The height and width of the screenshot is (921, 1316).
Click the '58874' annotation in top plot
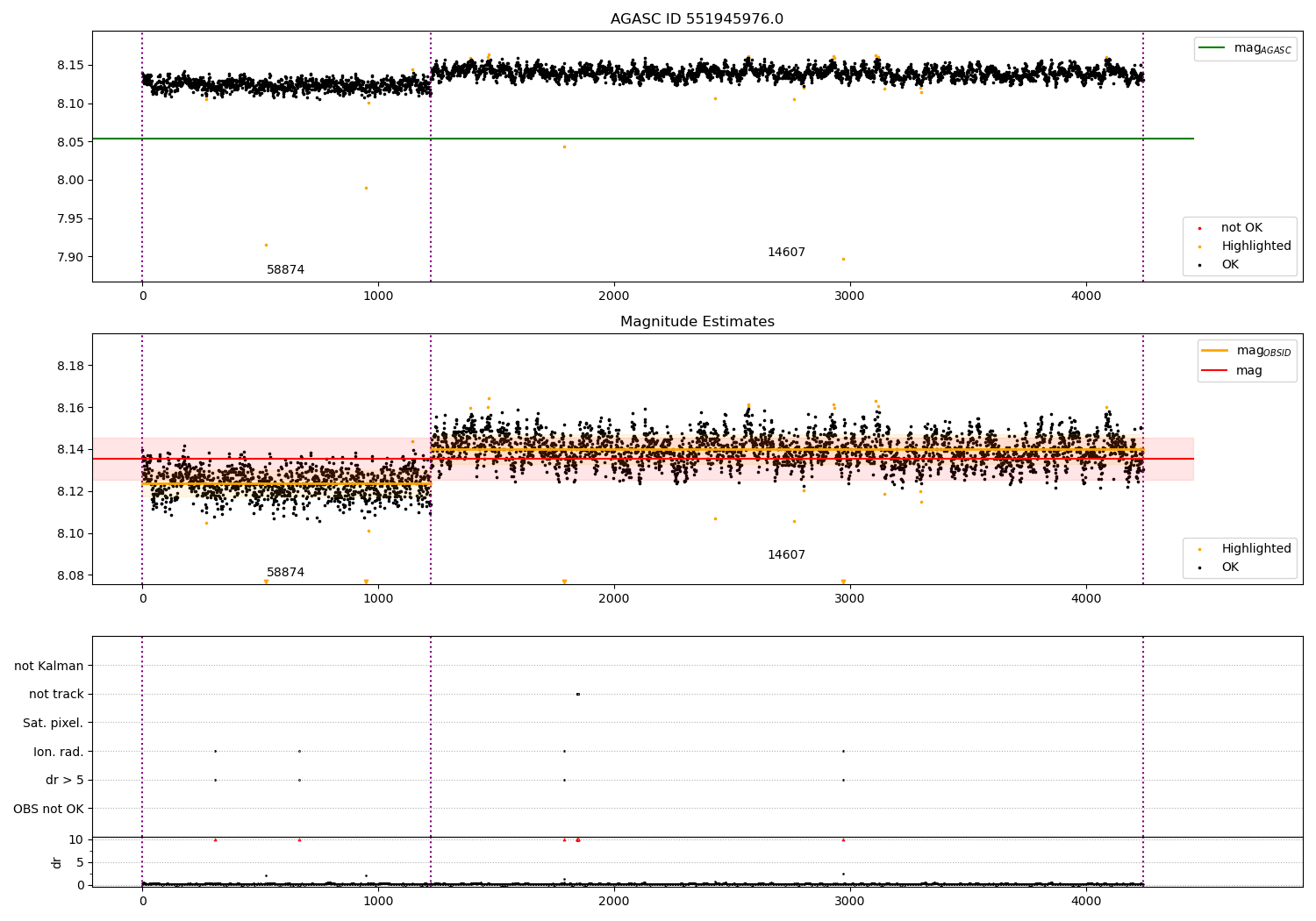285,270
